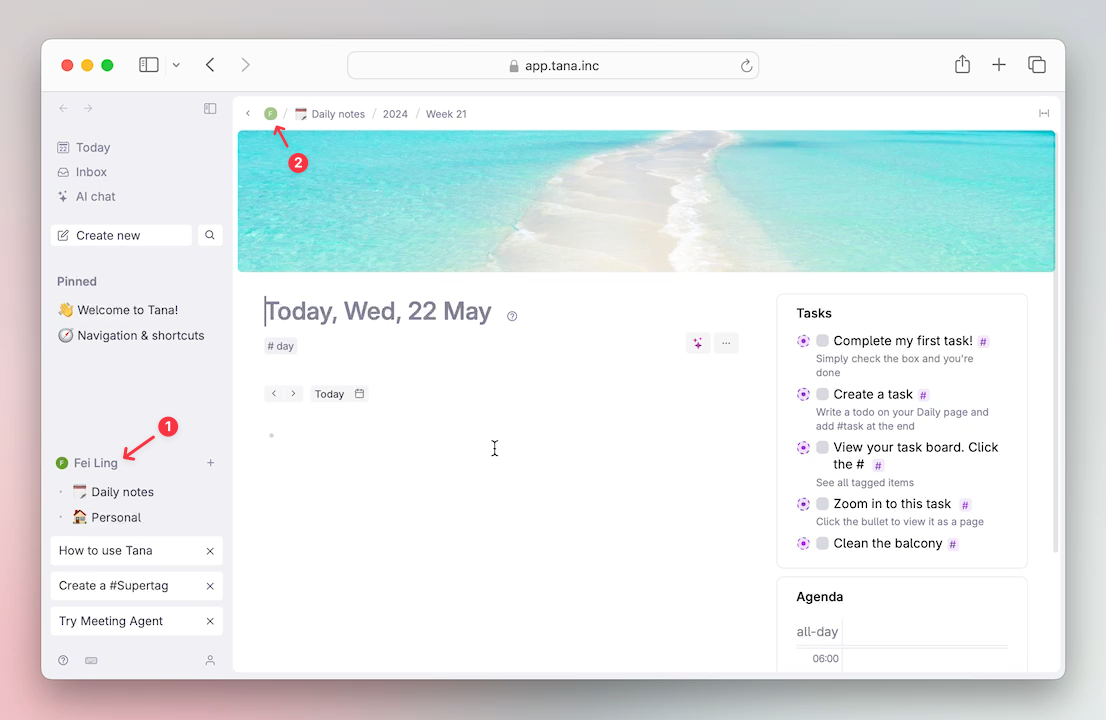Screen dimensions: 1106x720
Task: Open Personal in sidebar tree
Action: tap(107, 518)
